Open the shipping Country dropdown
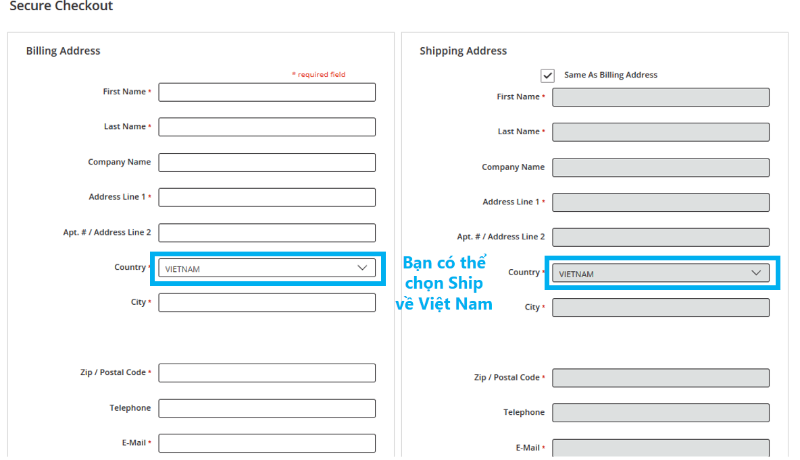 coord(660,273)
